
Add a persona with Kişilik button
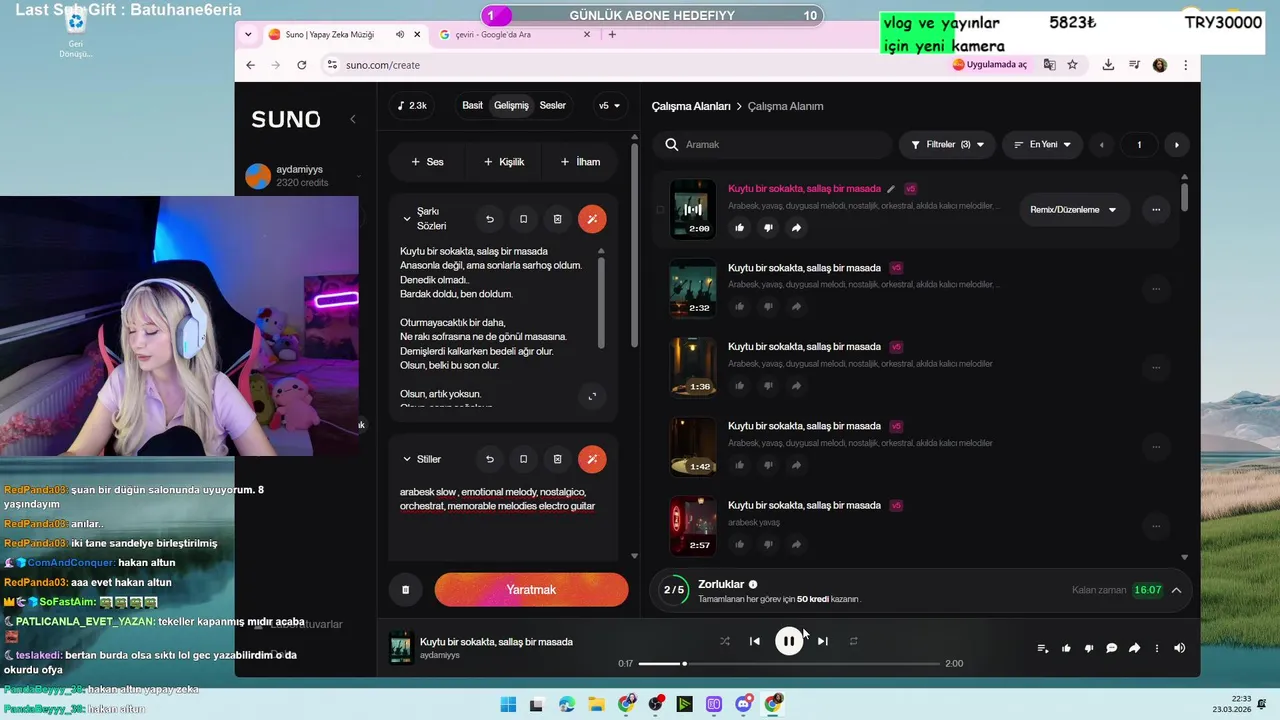click(x=504, y=162)
